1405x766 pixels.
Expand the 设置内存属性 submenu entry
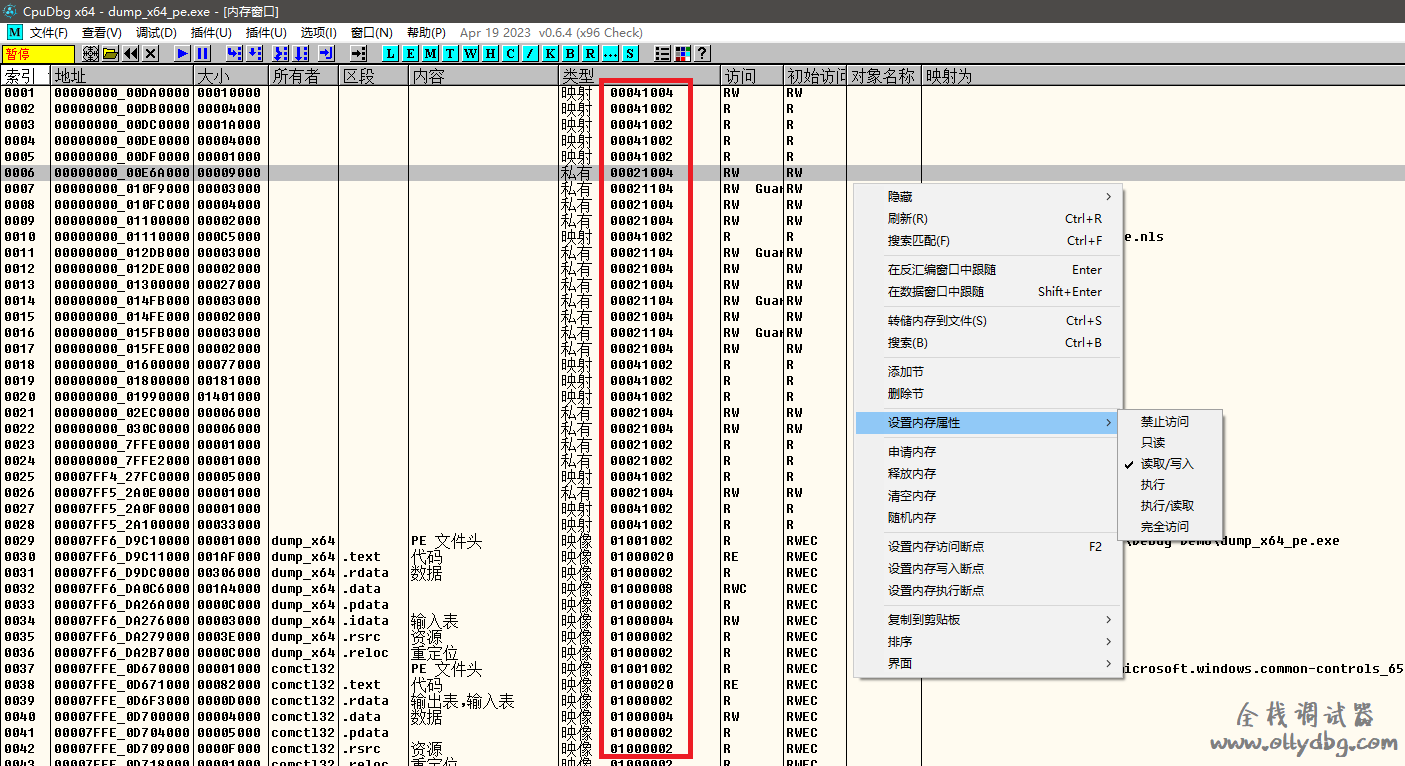pyautogui.click(x=988, y=423)
